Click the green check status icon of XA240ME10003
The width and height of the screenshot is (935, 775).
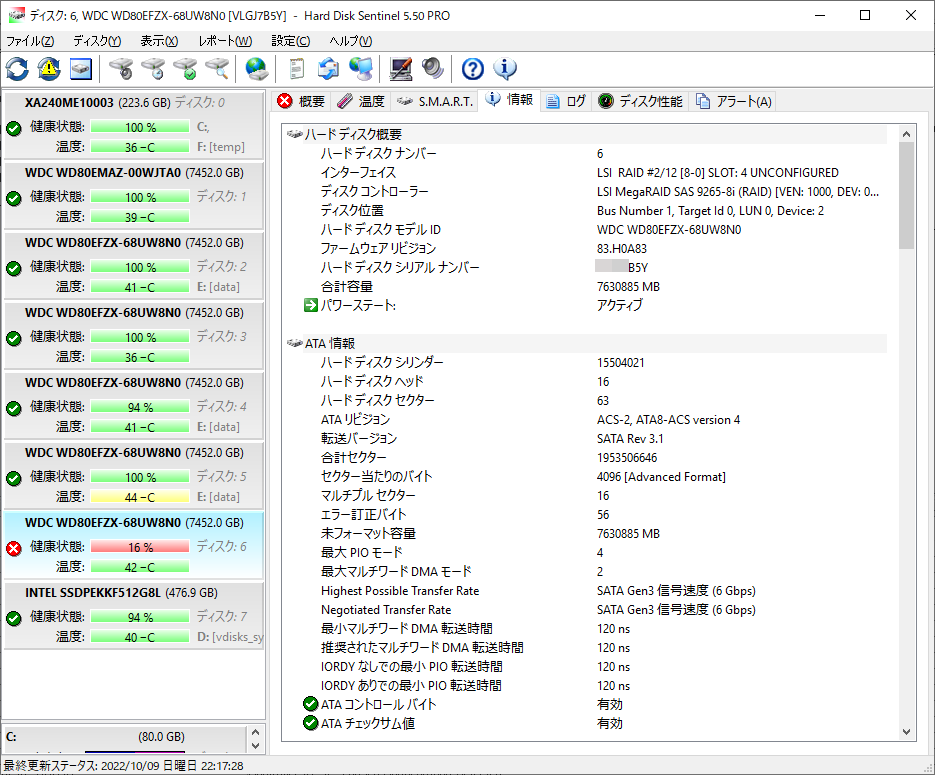14,128
